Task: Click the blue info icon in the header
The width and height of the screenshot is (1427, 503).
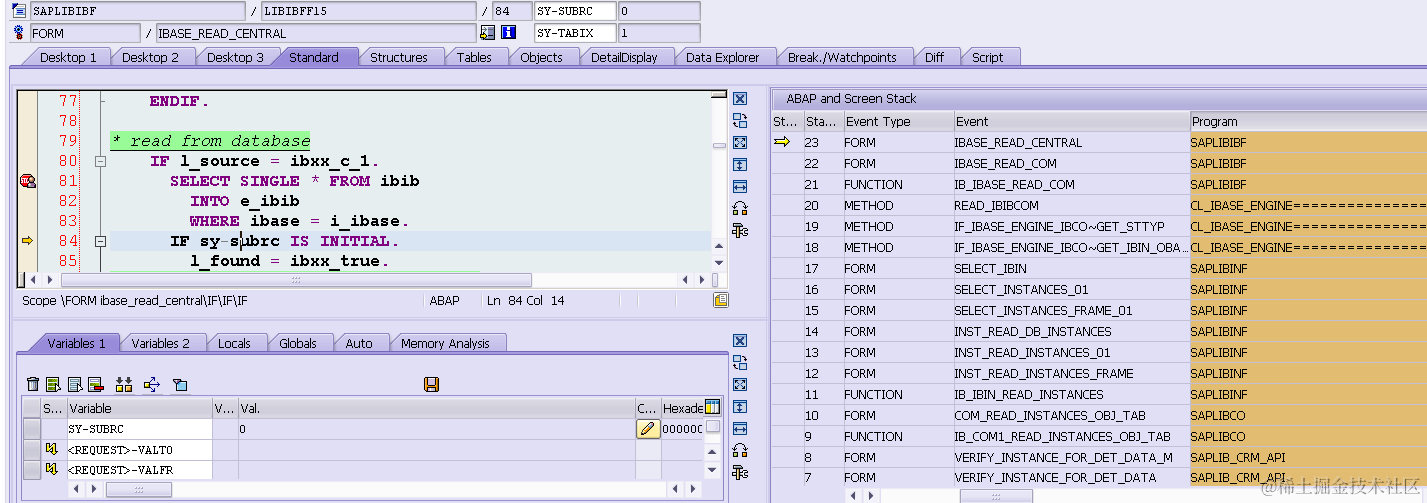Action: [508, 33]
